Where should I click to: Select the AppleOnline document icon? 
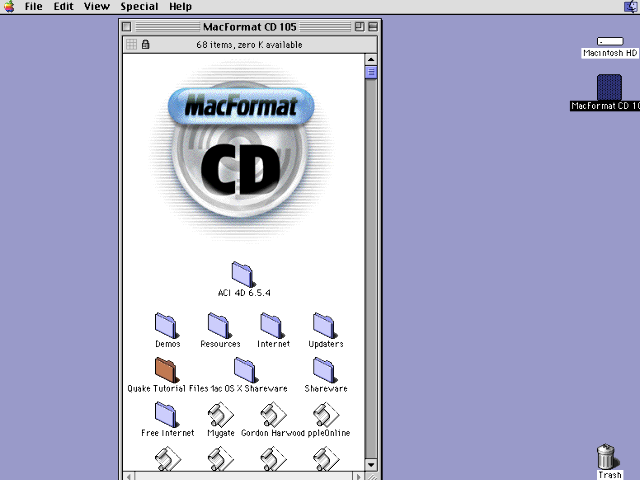point(326,415)
